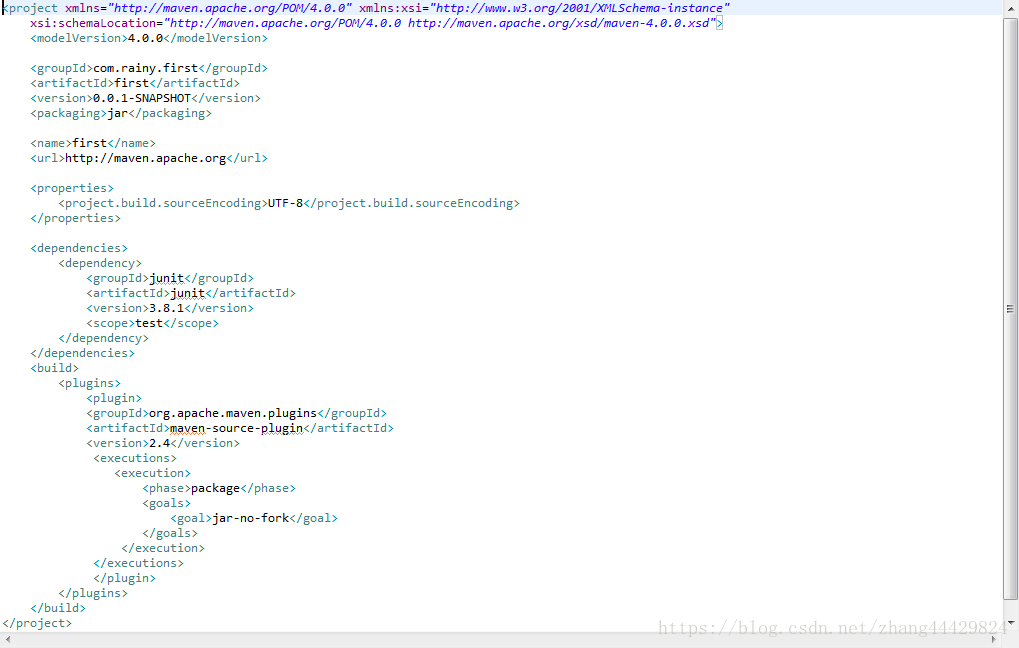Click the name element value first
Viewport: 1019px width, 648px height.
90,143
